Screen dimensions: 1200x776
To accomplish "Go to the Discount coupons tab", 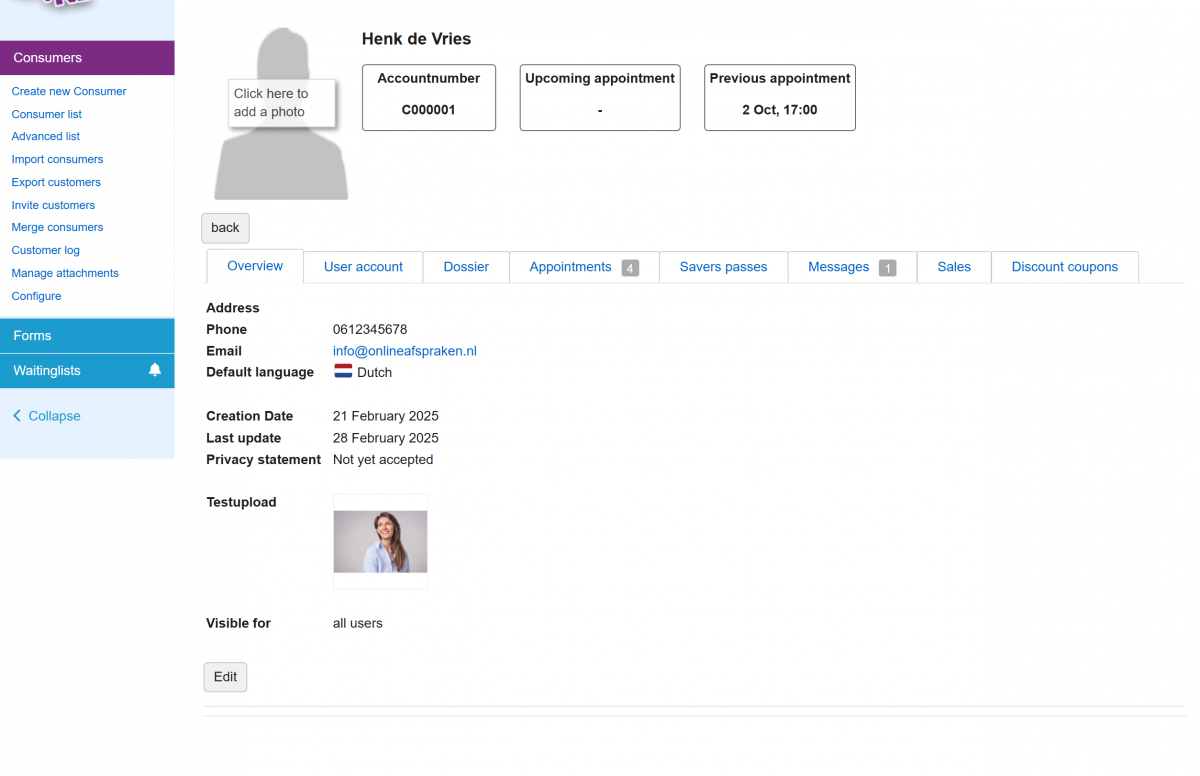I will (1064, 267).
